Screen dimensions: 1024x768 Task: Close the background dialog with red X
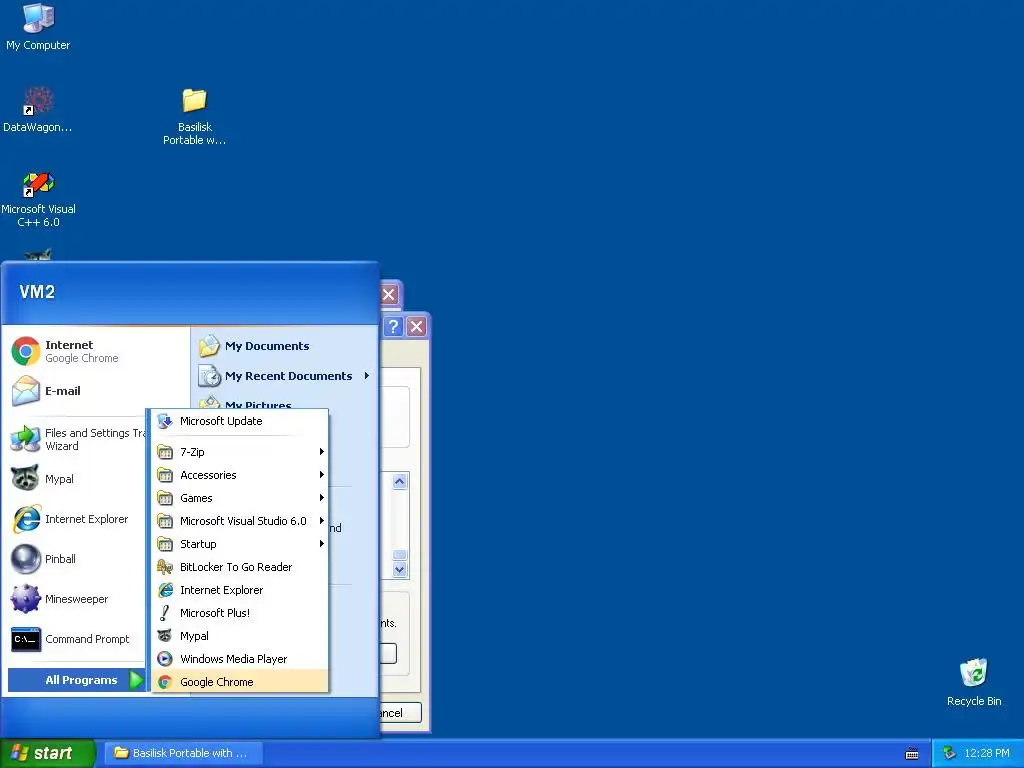[x=417, y=327]
